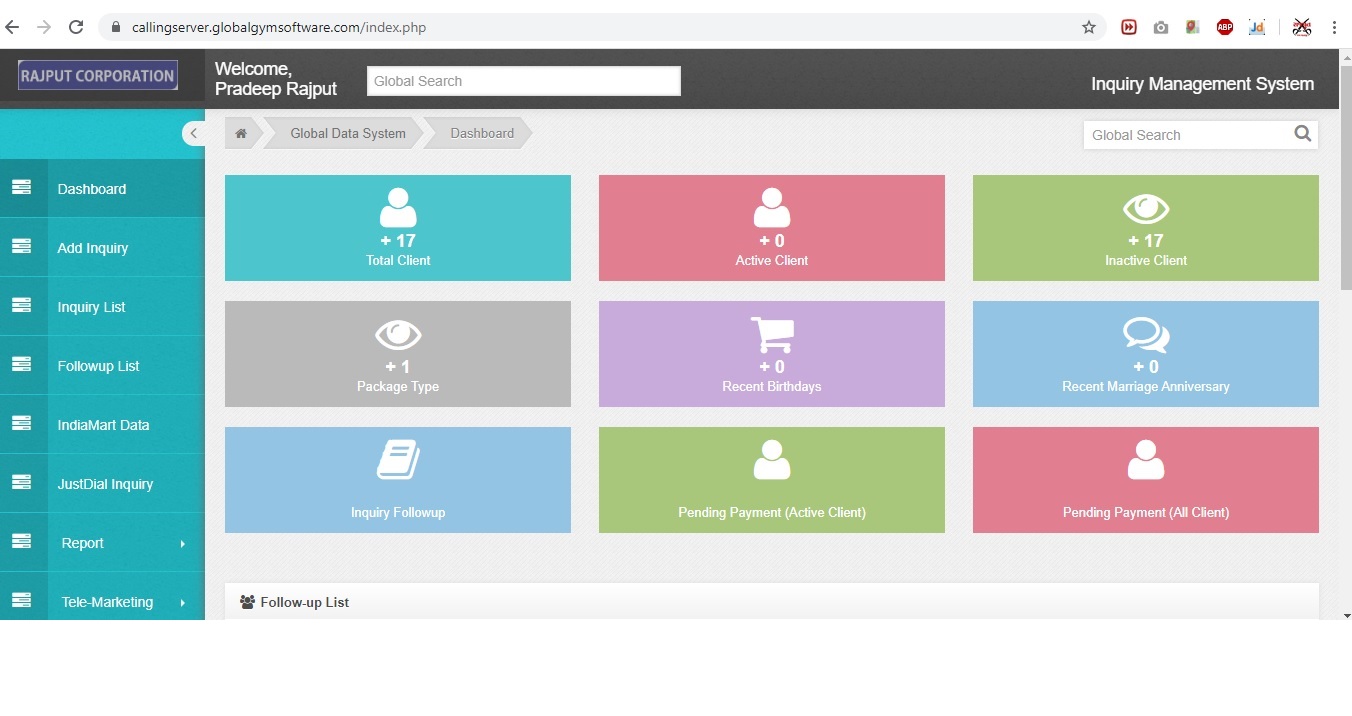The width and height of the screenshot is (1352, 716).
Task: Click the home icon in breadcrumb
Action: 241,134
